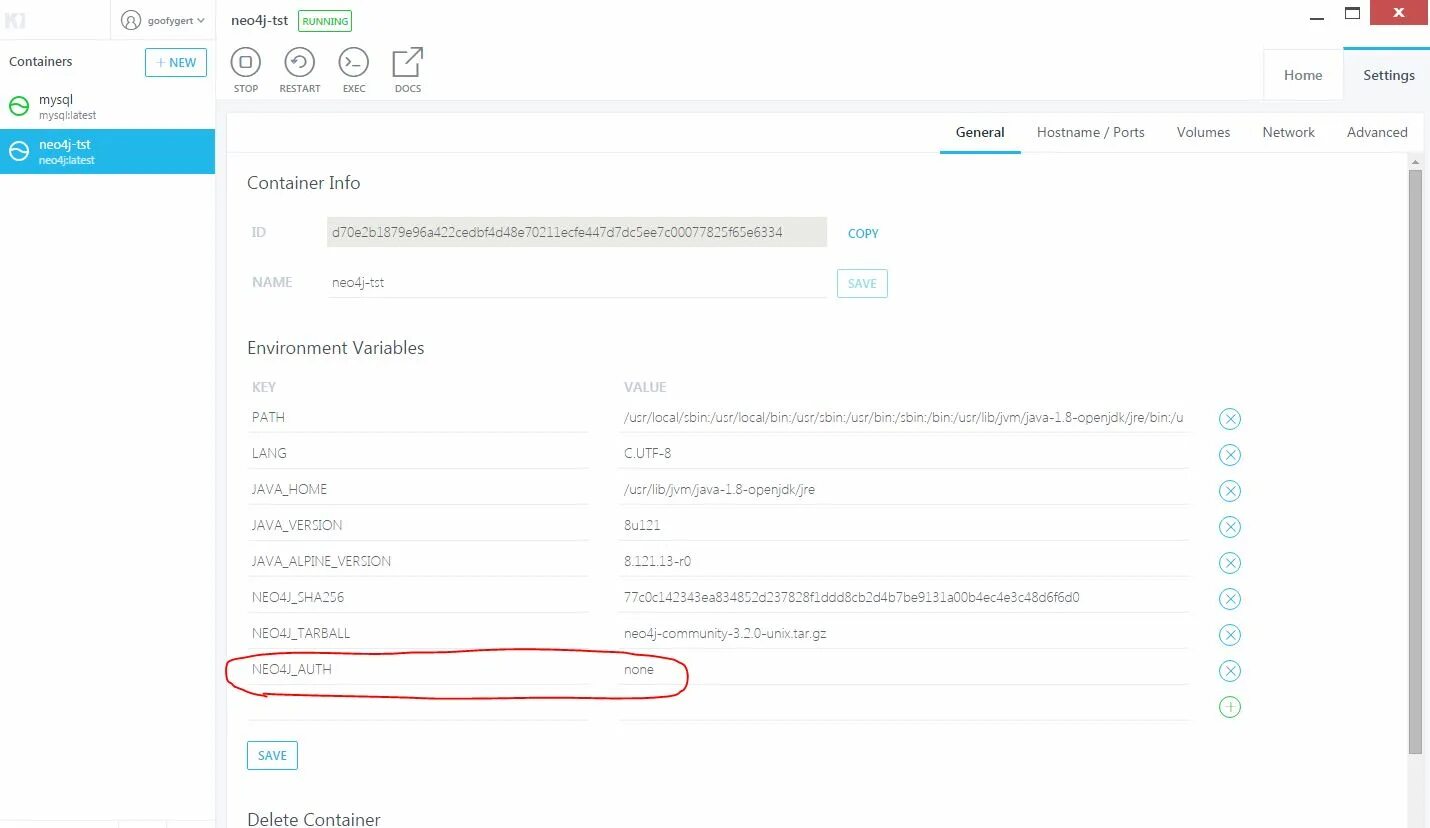Screen dimensions: 1430x828
Task: Edit the NEO4J_TARBALL value field
Action: (x=904, y=633)
